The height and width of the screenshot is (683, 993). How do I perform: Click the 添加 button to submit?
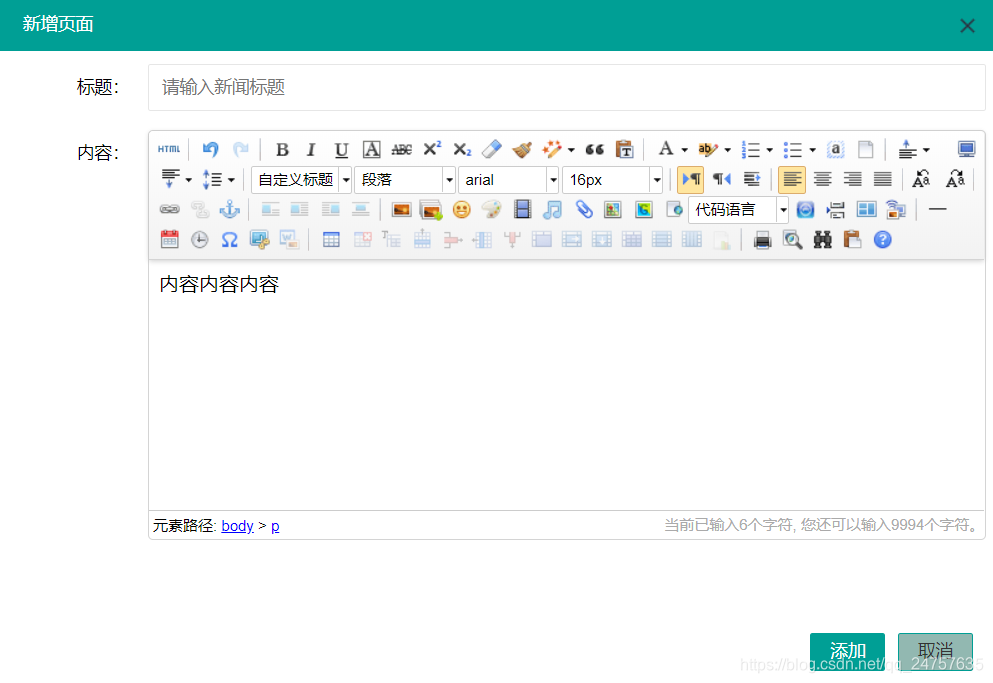point(847,650)
